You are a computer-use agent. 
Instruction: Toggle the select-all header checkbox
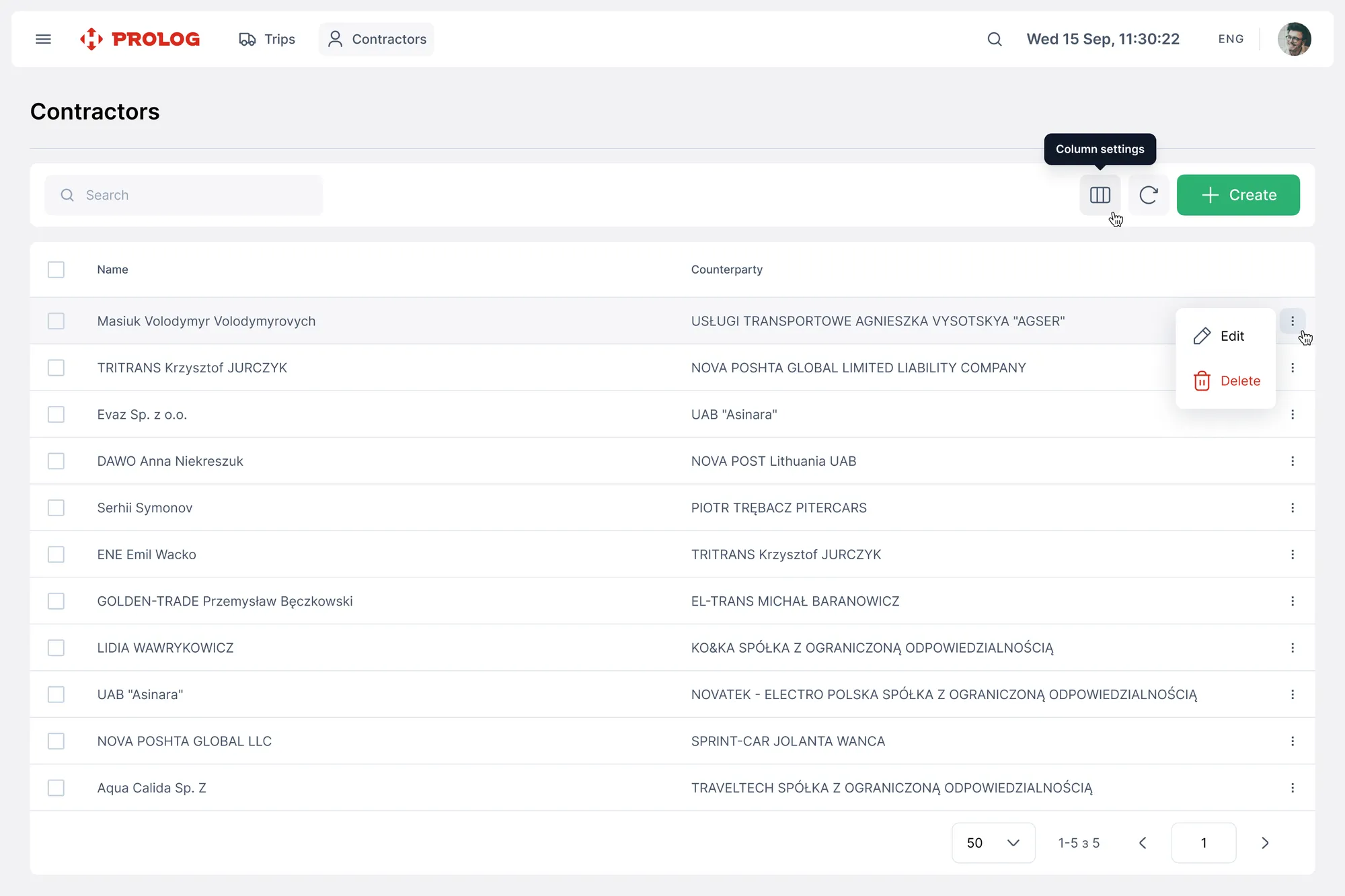(56, 270)
